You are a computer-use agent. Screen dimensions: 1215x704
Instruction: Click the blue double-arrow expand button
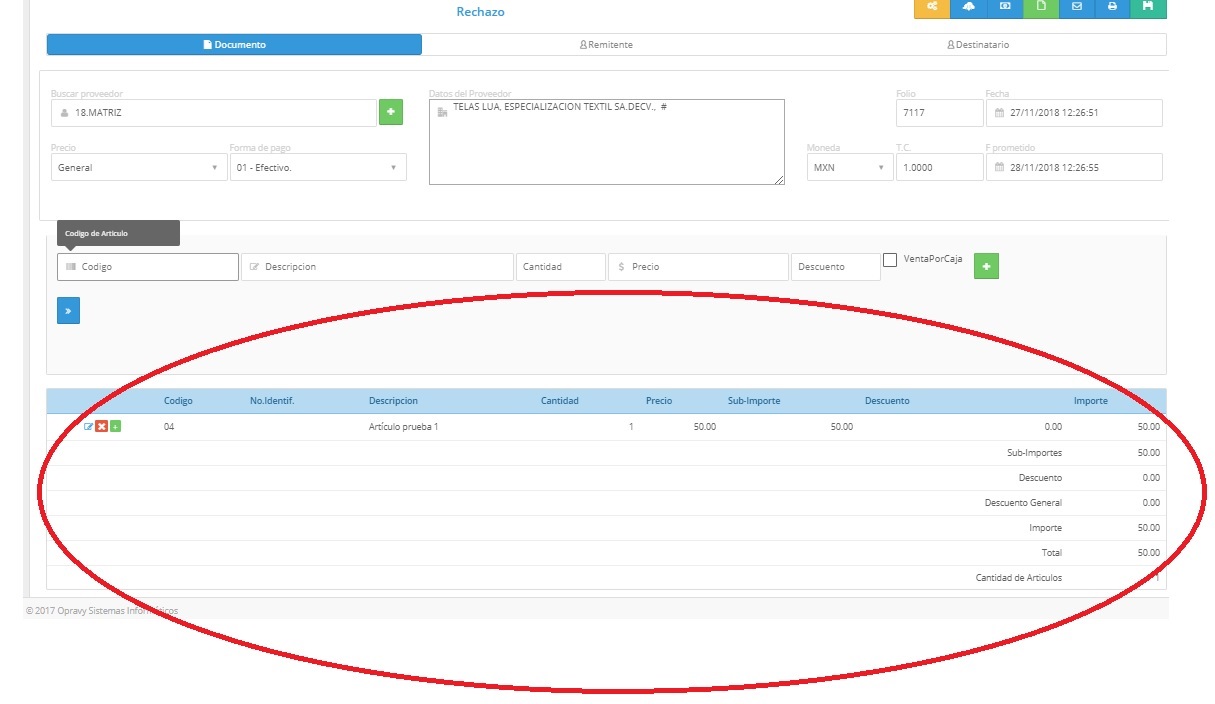(68, 311)
